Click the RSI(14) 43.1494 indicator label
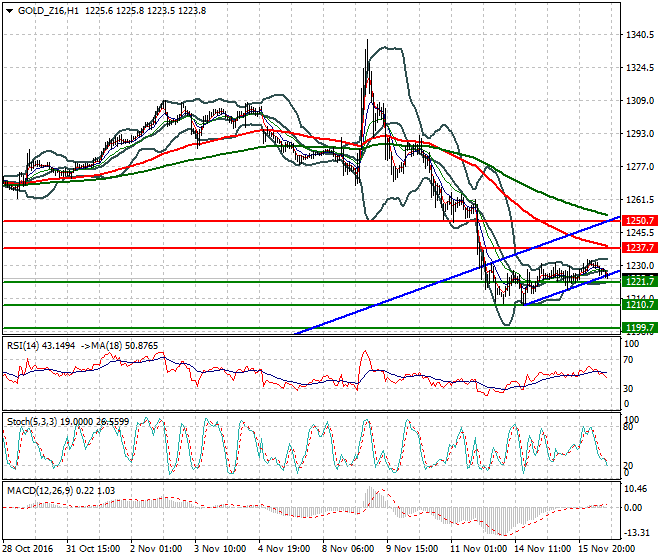The width and height of the screenshot is (660, 560). (x=41, y=346)
